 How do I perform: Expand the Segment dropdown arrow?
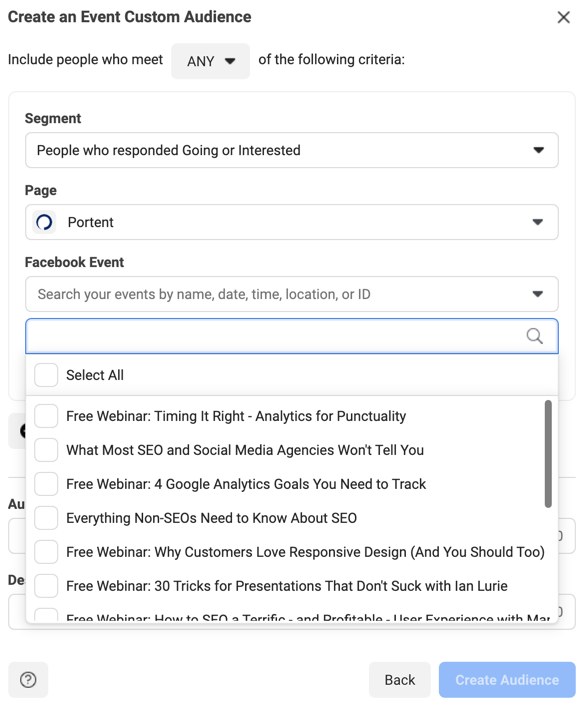click(x=538, y=150)
